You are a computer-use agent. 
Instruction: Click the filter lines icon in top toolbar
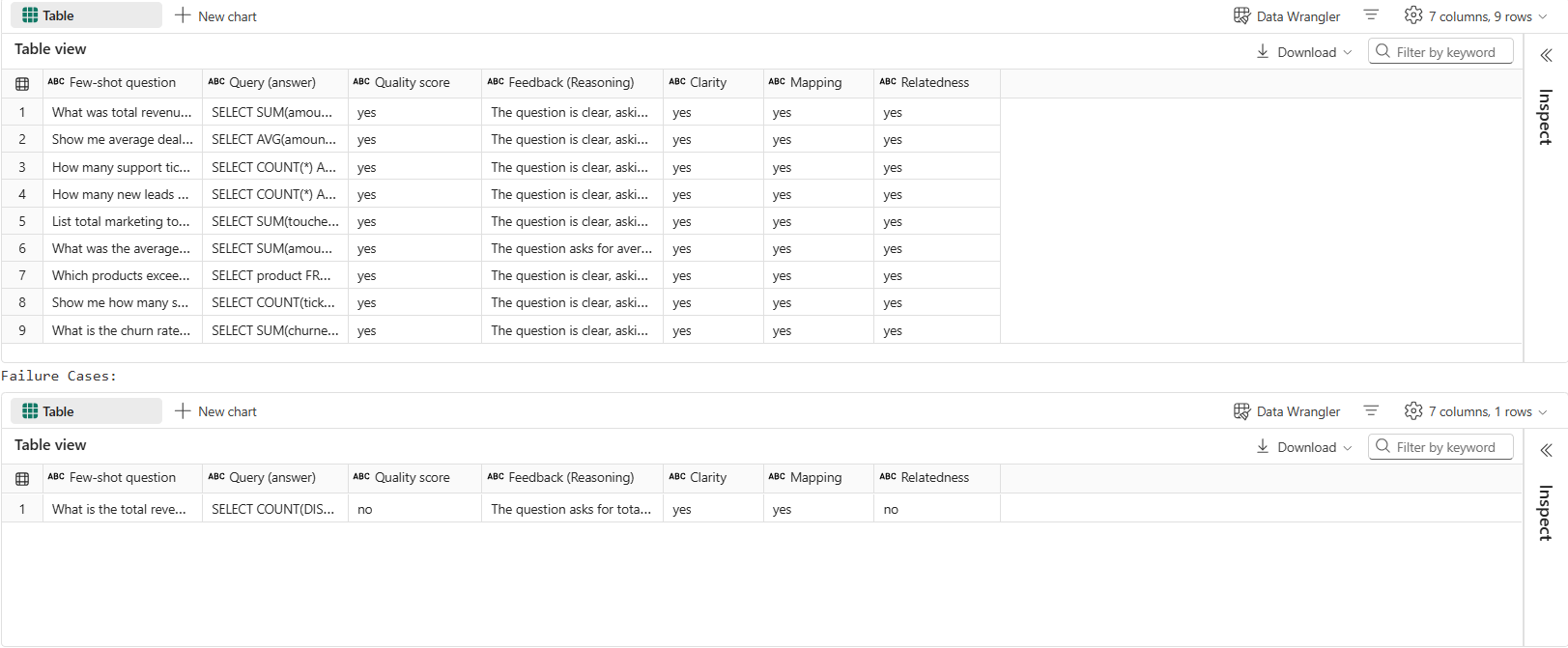(x=1371, y=14)
